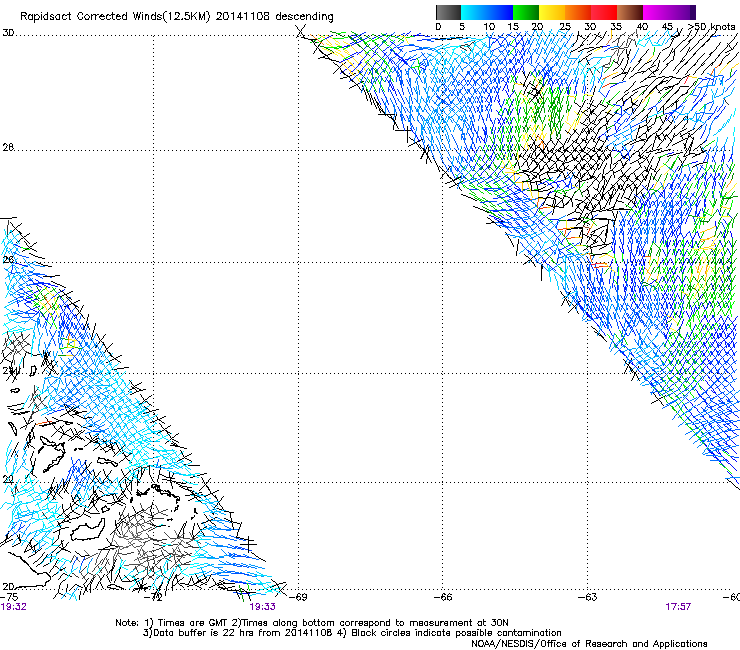Click the longitude label -75

pos(9,597)
